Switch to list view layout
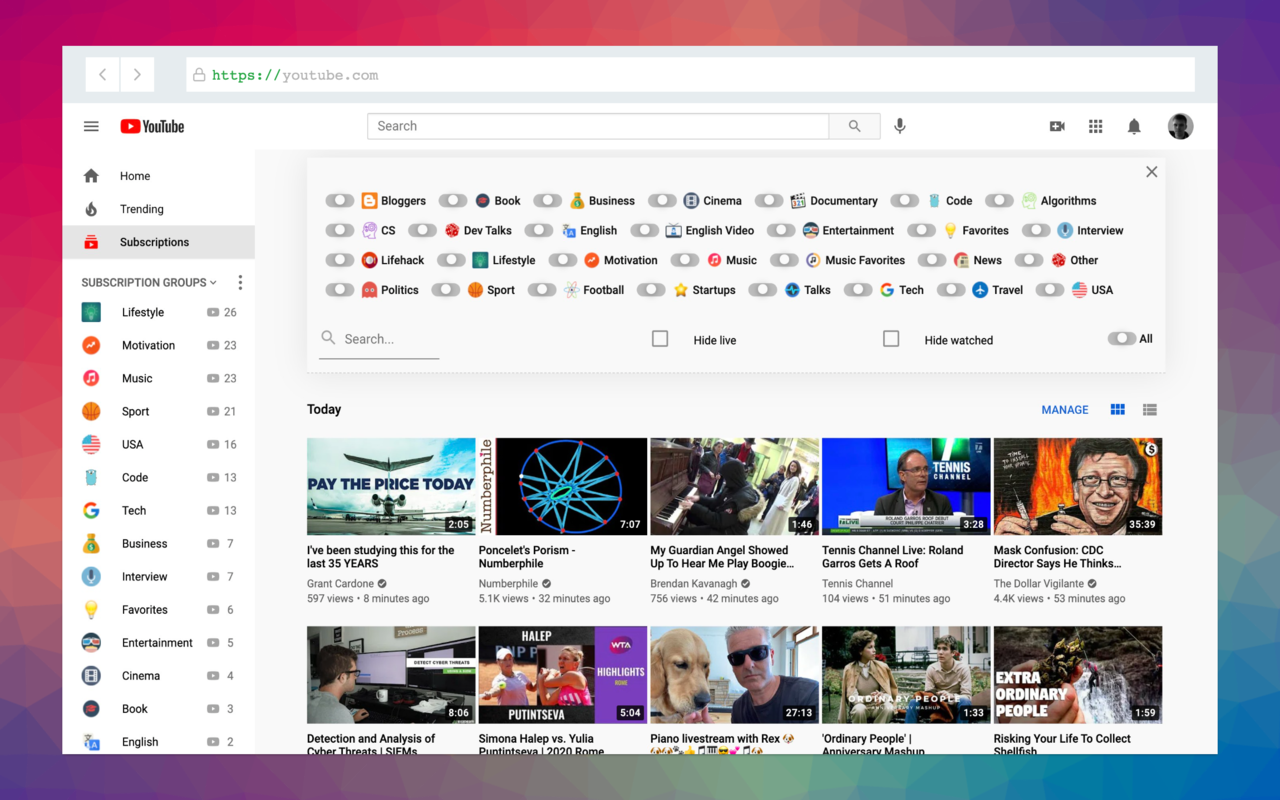The image size is (1280, 800). (x=1150, y=410)
